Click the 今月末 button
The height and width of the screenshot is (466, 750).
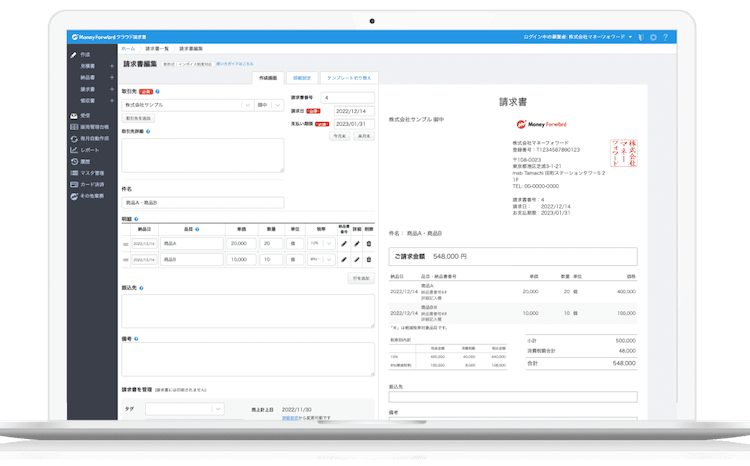pyautogui.click(x=340, y=136)
